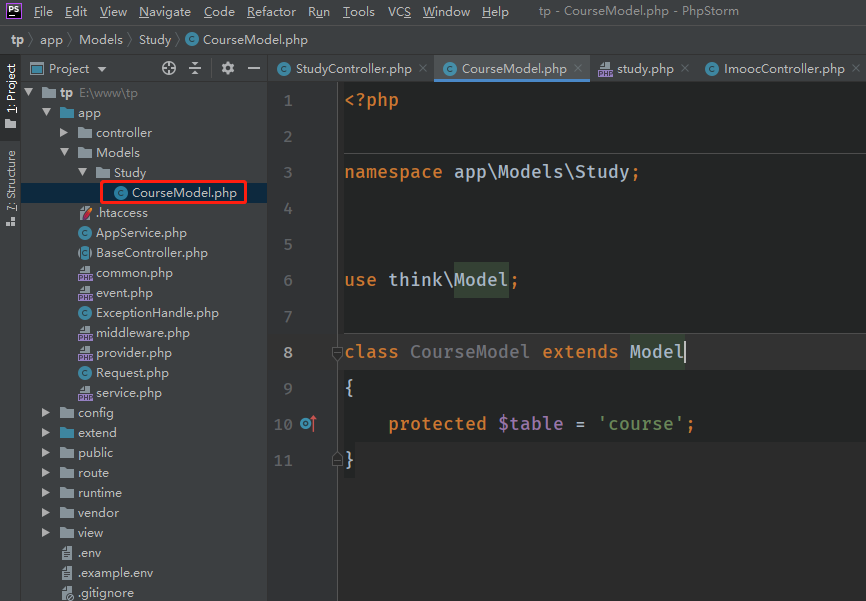Collapse the Study folder
Viewport: 866px width, 601px height.
83,172
